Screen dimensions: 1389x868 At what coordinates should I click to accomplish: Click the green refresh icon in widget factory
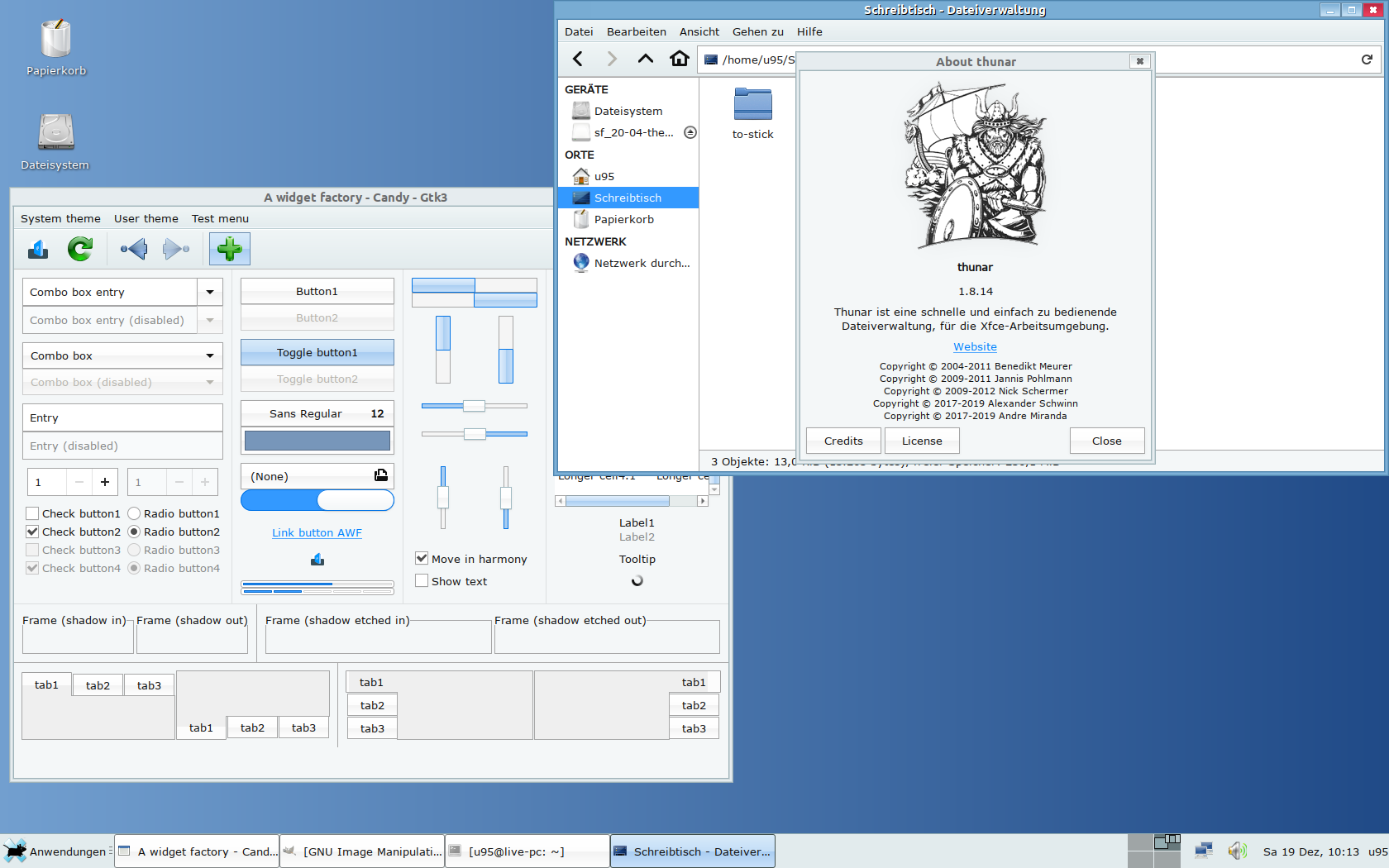pyautogui.click(x=80, y=249)
